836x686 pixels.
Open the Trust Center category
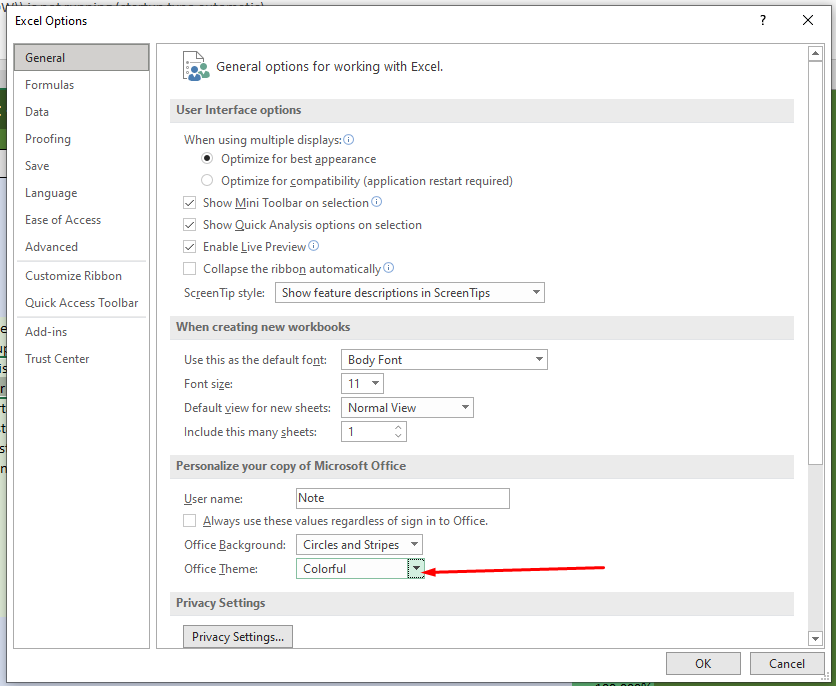[x=82, y=359]
